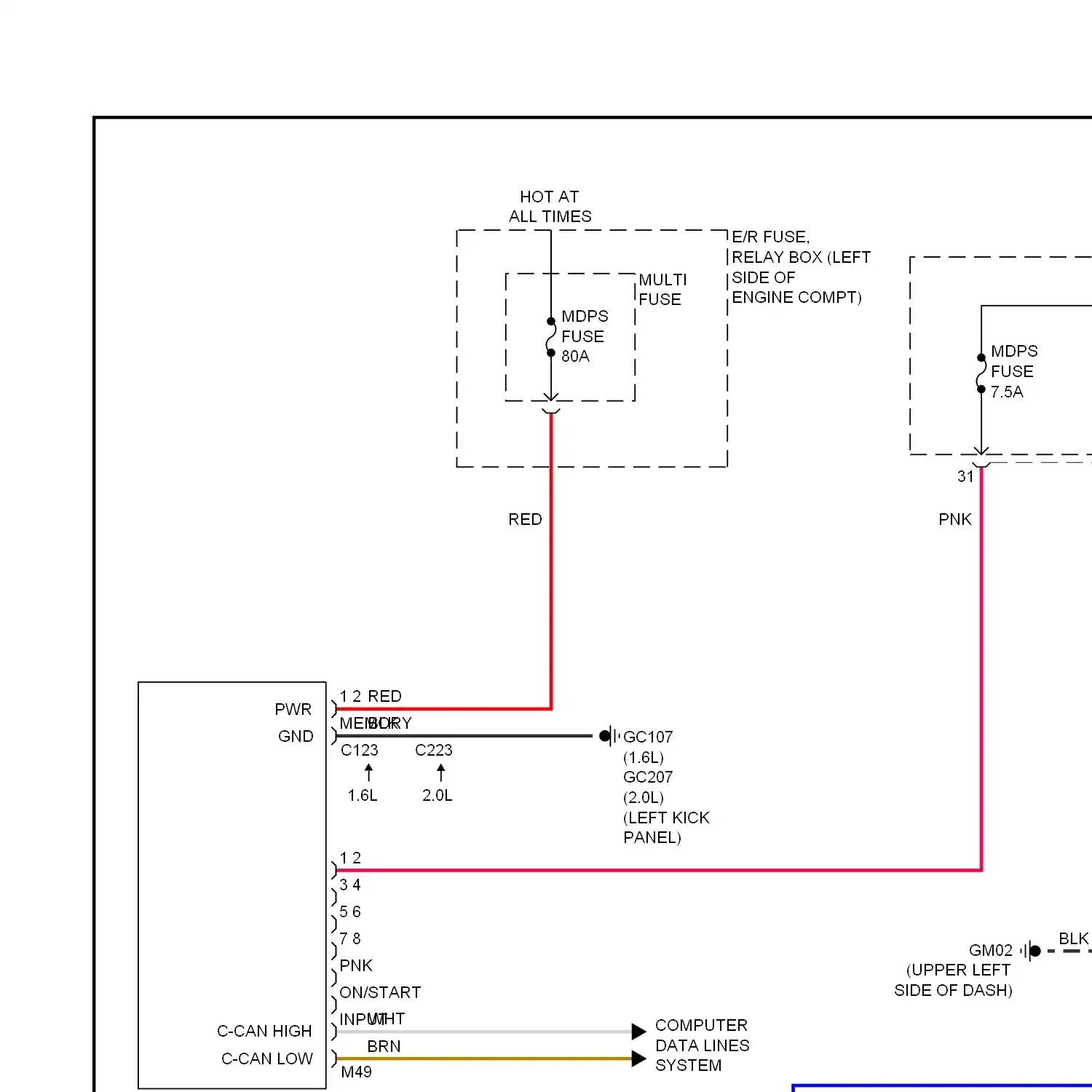
Task: Click the GM02 ground symbol
Action: click(1031, 951)
